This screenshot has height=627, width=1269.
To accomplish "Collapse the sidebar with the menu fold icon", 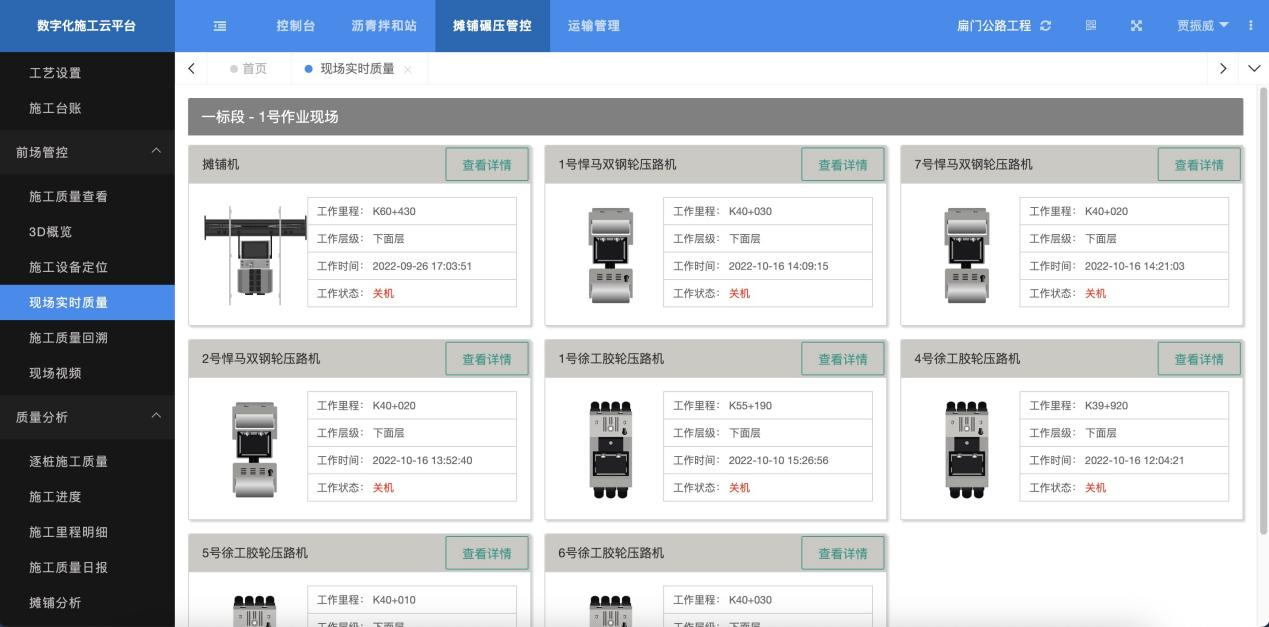I will click(x=219, y=26).
